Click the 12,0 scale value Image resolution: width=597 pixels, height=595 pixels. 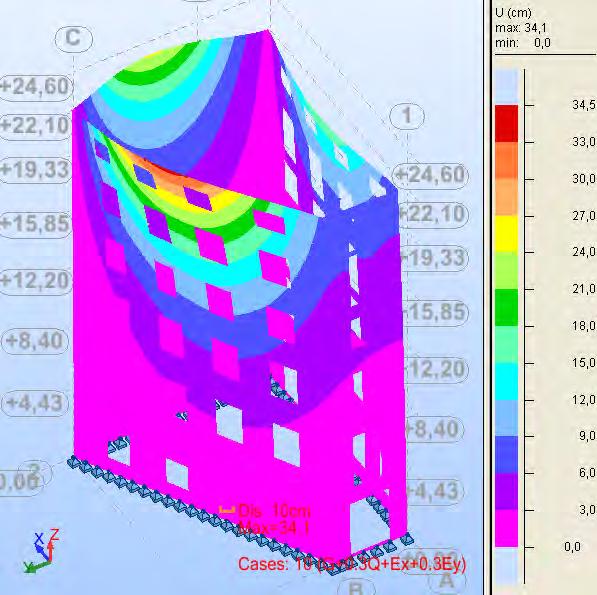584,400
